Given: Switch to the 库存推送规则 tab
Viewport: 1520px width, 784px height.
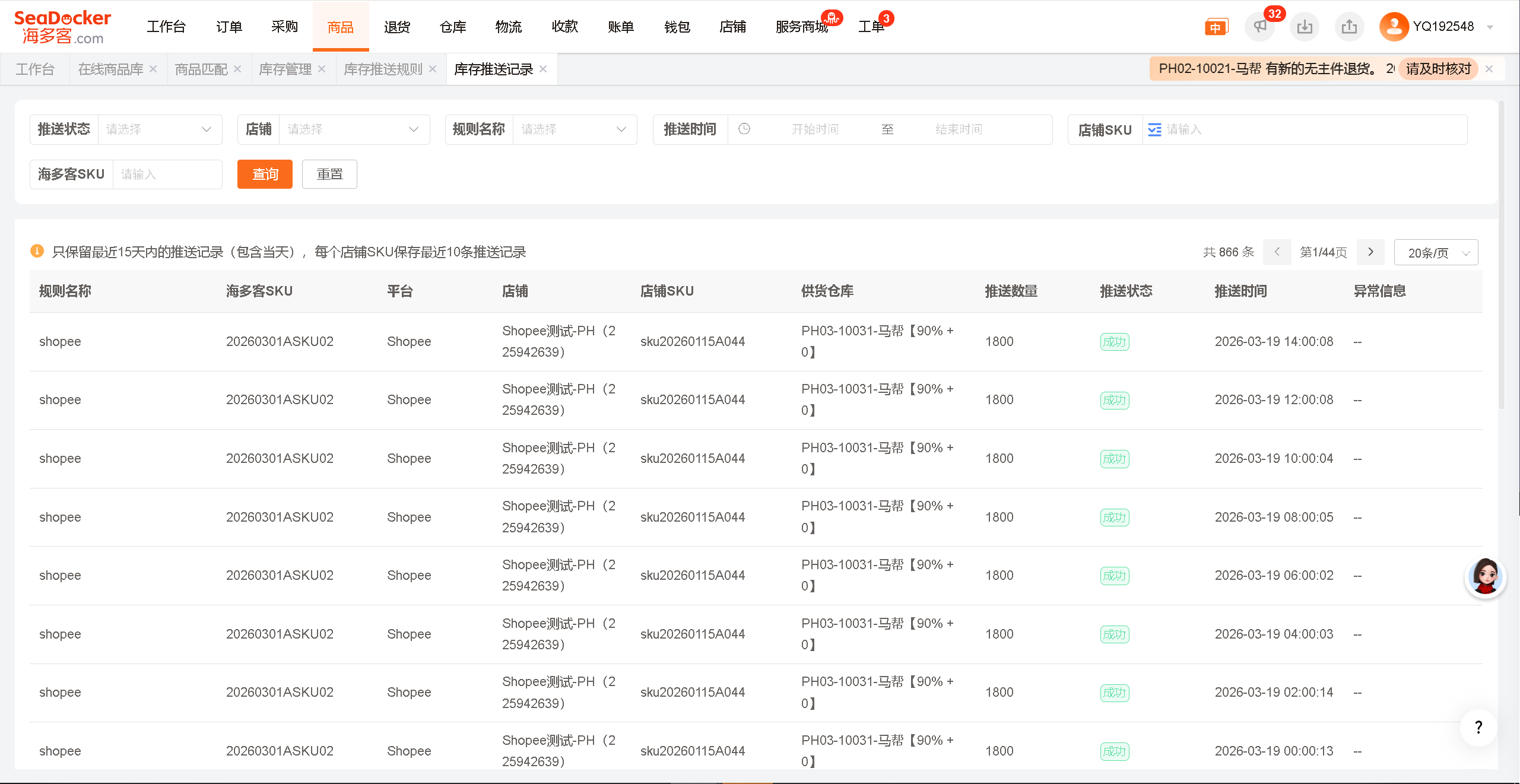Looking at the screenshot, I should tap(383, 69).
